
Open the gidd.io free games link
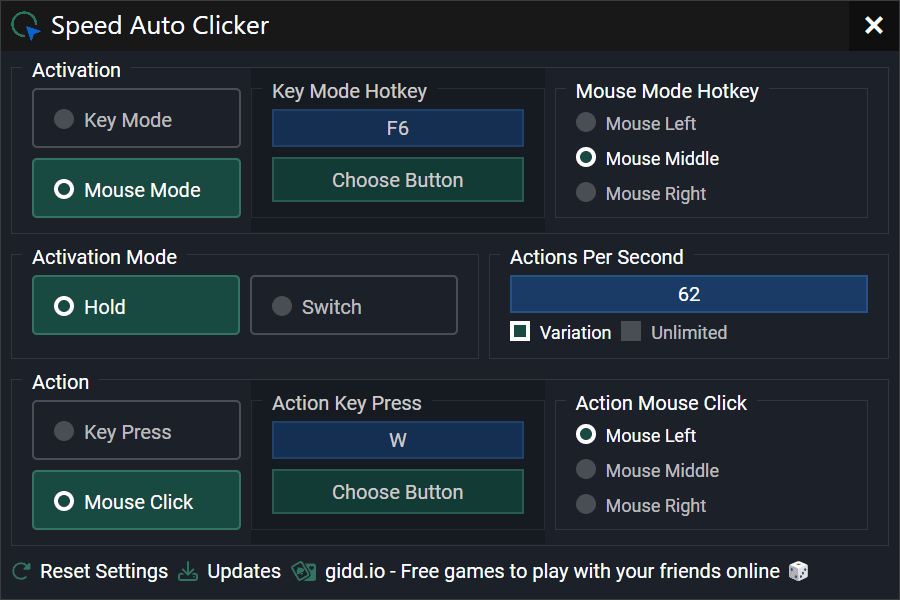coord(552,572)
